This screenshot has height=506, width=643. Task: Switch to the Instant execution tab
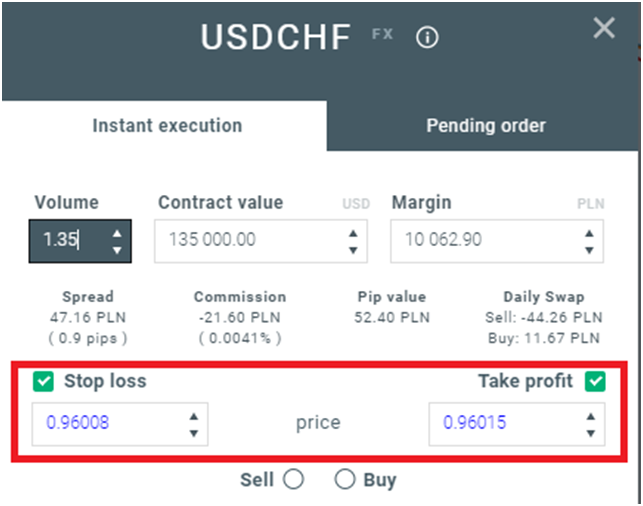[x=167, y=126]
